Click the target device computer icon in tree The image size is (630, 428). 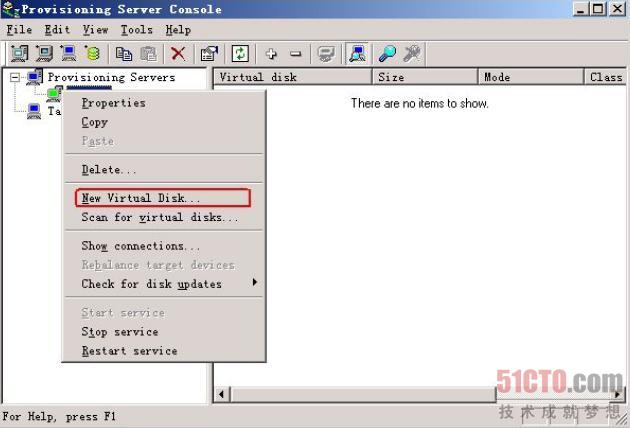(x=34, y=111)
